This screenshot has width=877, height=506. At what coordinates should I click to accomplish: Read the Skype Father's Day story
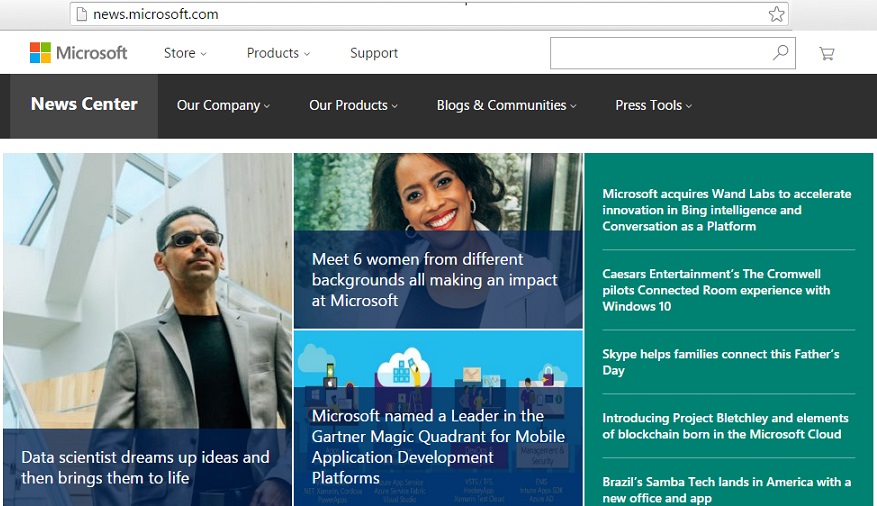[x=720, y=362]
